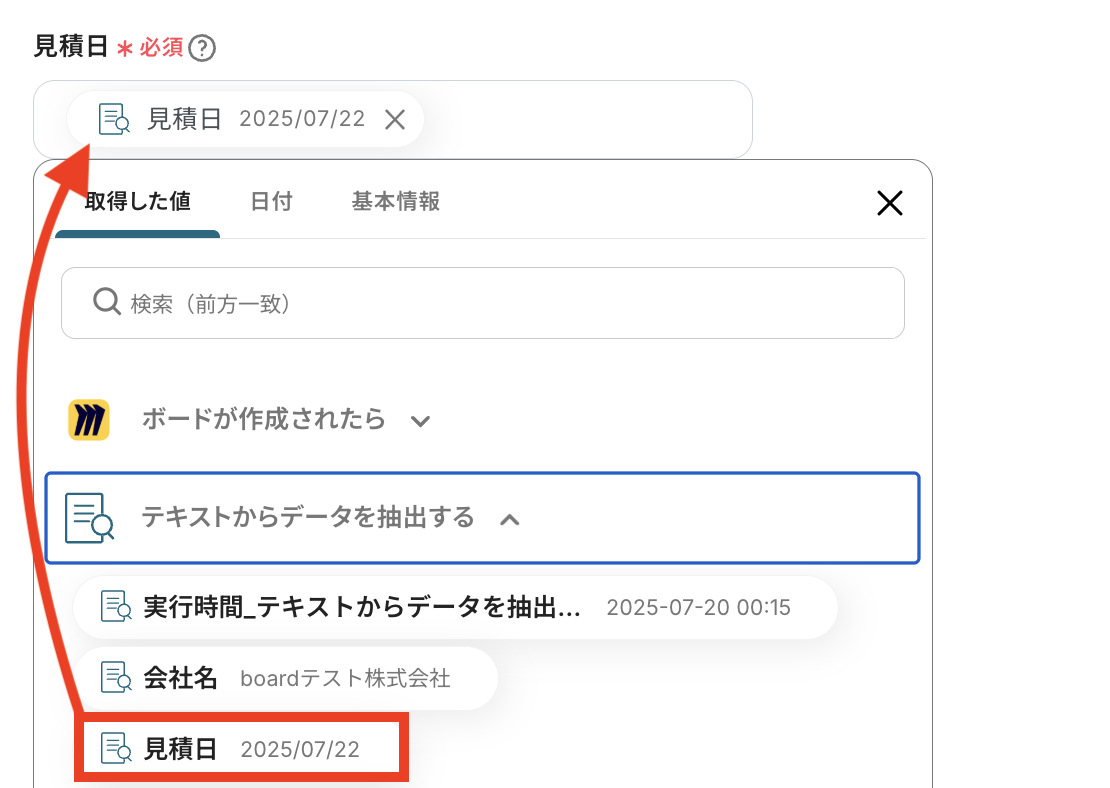Click テキストからデータを抽出する section header
This screenshot has height=788, width=1110.
(x=308, y=518)
